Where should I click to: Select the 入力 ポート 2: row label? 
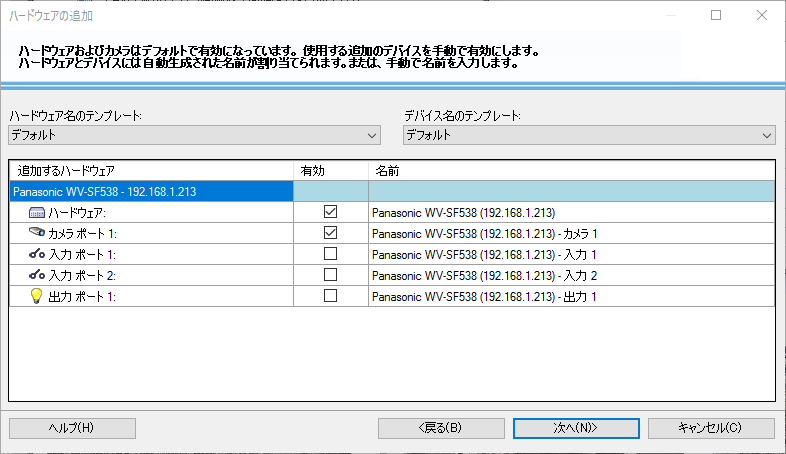(x=82, y=276)
